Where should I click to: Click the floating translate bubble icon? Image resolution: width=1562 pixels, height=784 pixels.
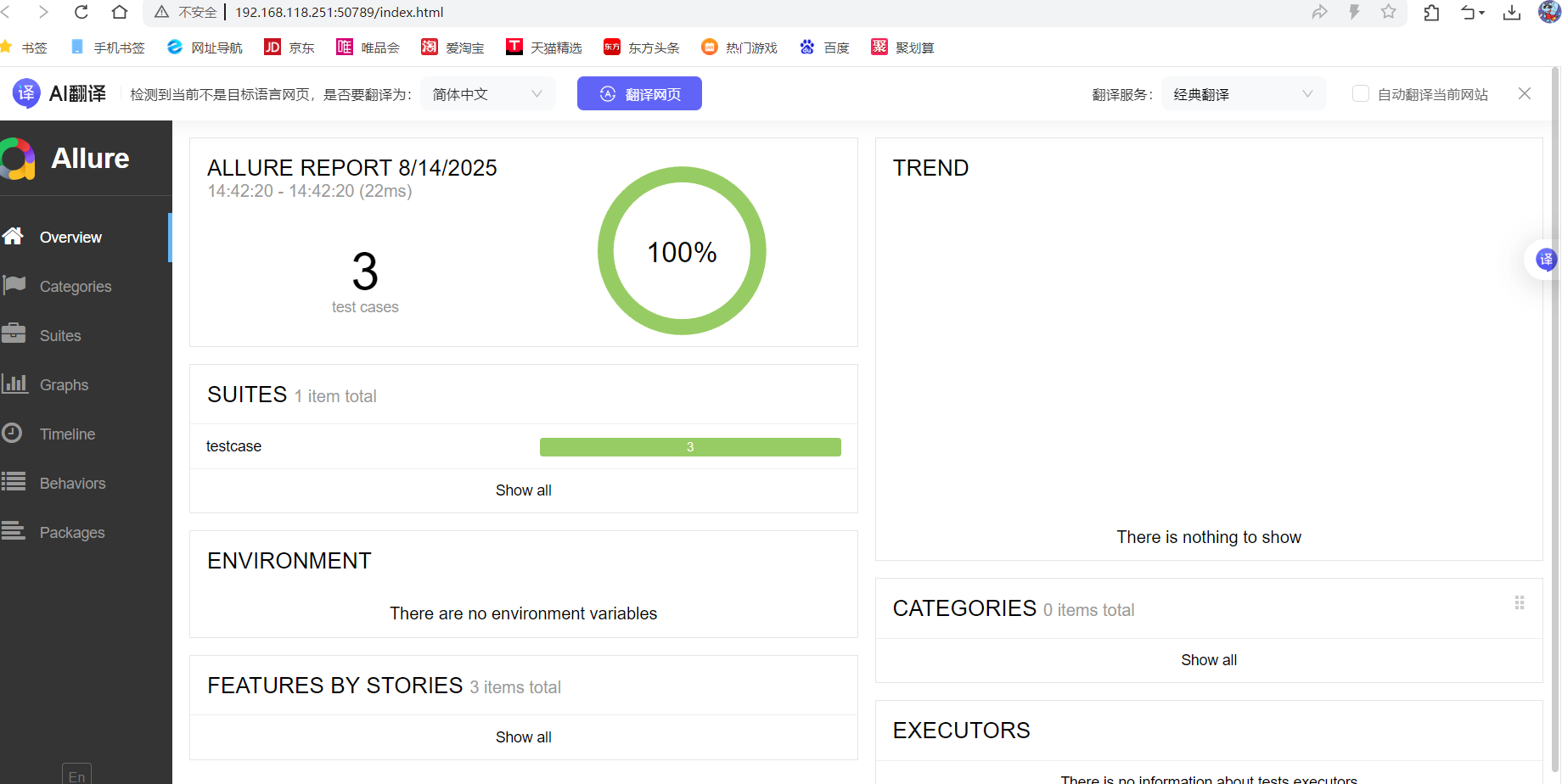point(1546,259)
